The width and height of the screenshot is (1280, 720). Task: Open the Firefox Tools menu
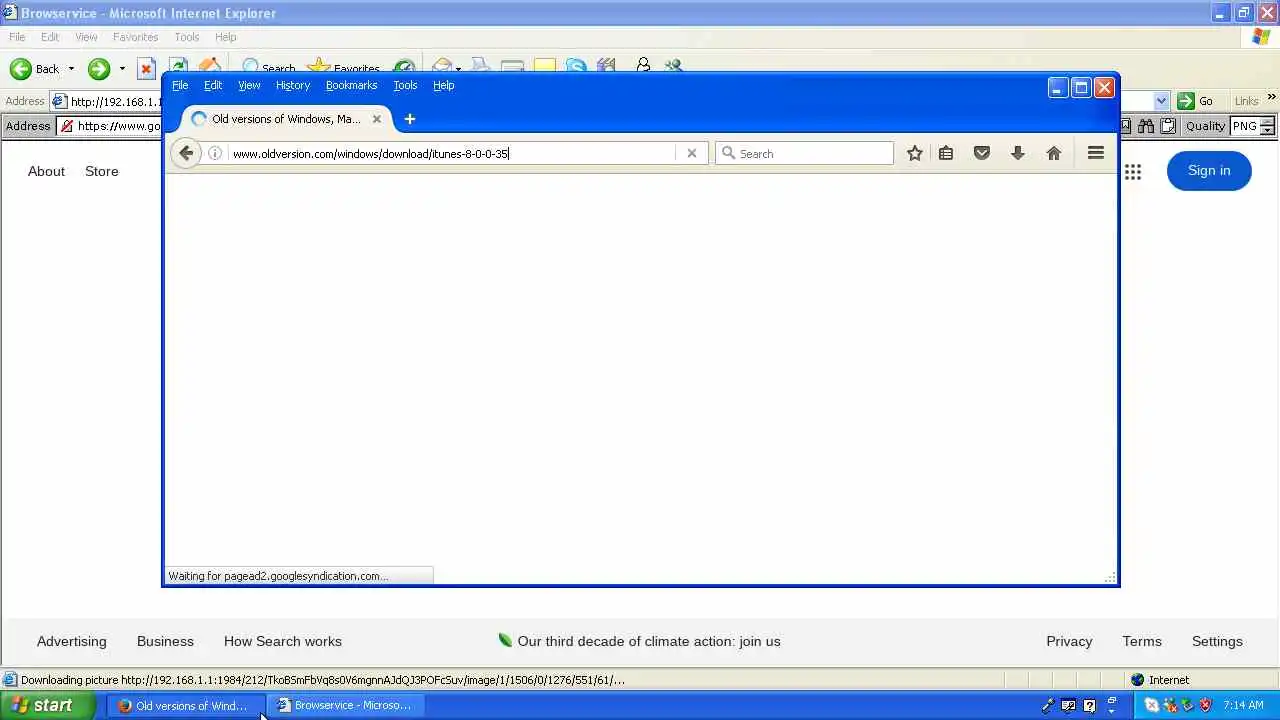pos(405,85)
